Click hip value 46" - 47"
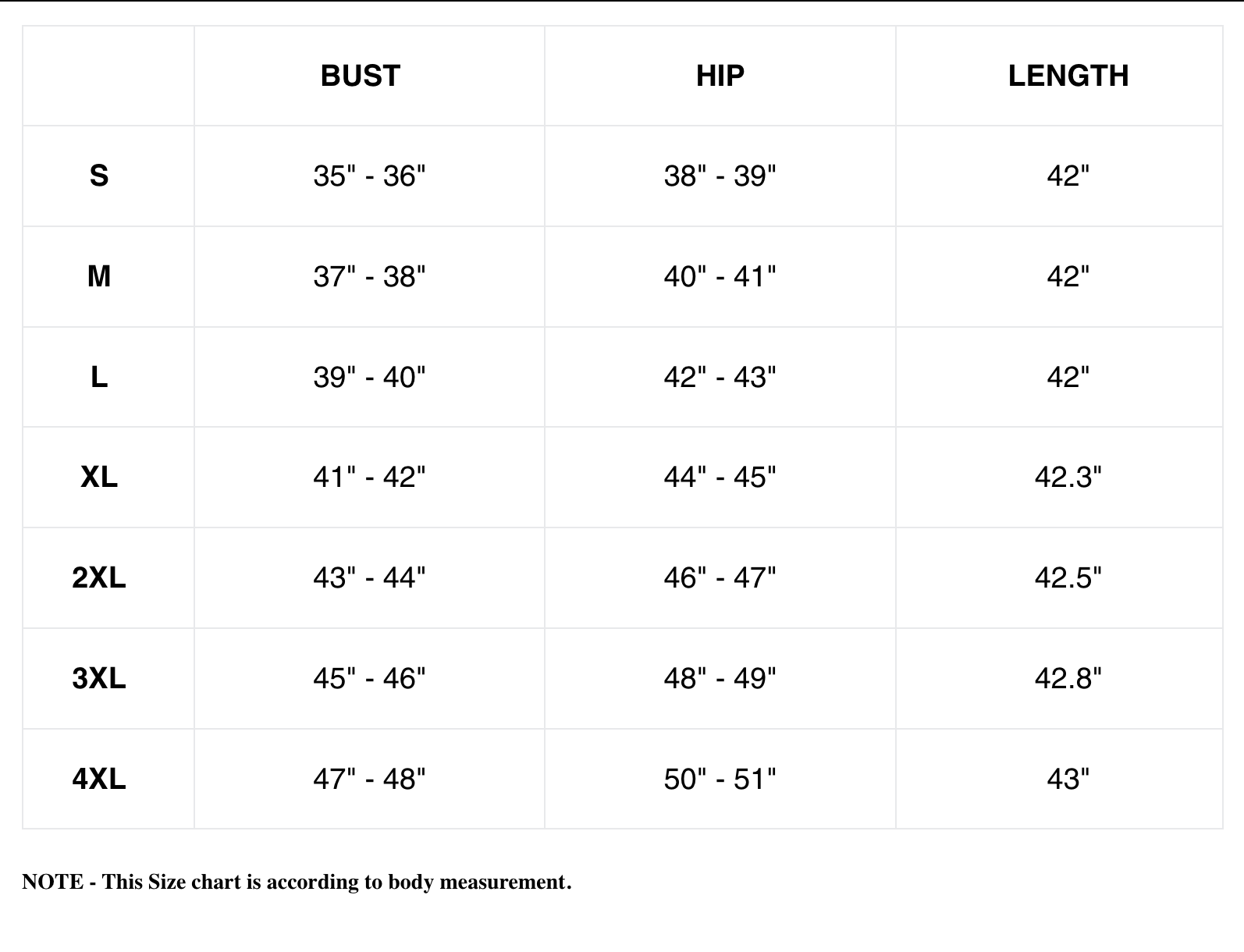Image resolution: width=1244 pixels, height=952 pixels. 720,577
